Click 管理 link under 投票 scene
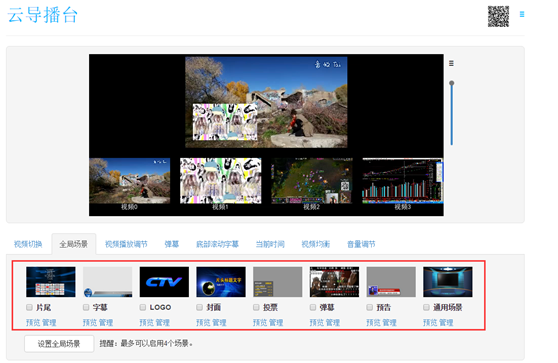The width and height of the screenshot is (558, 363). point(276,322)
